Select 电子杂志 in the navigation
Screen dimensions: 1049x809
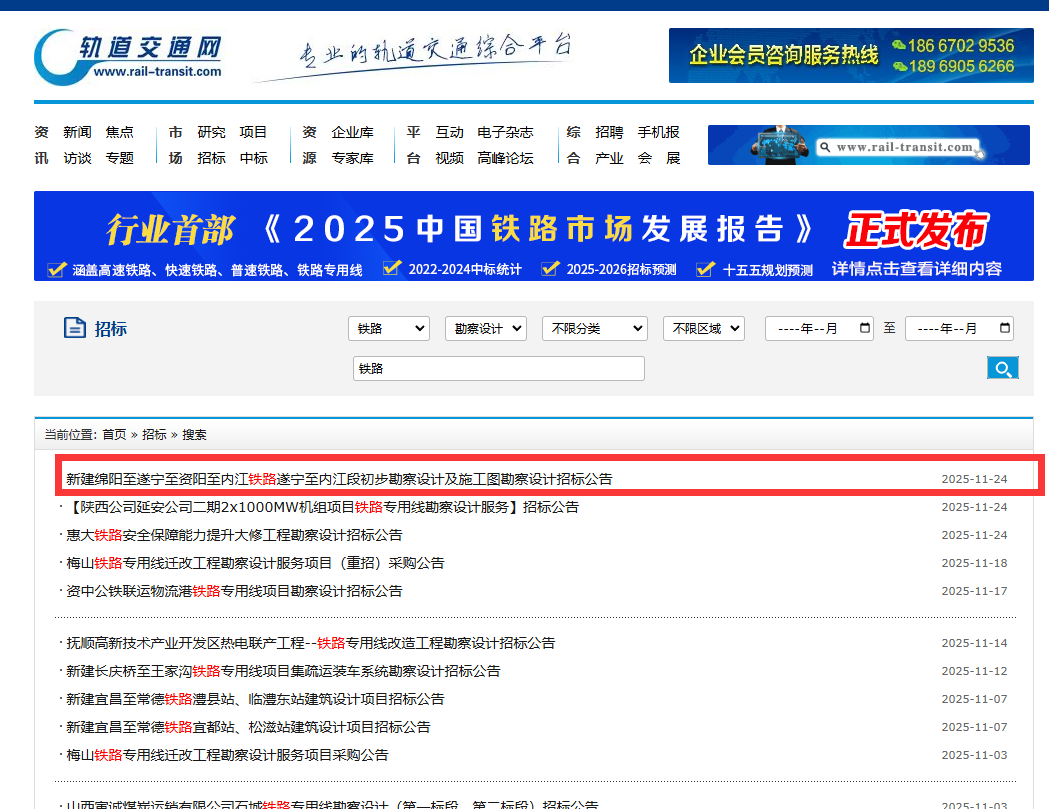[x=505, y=132]
